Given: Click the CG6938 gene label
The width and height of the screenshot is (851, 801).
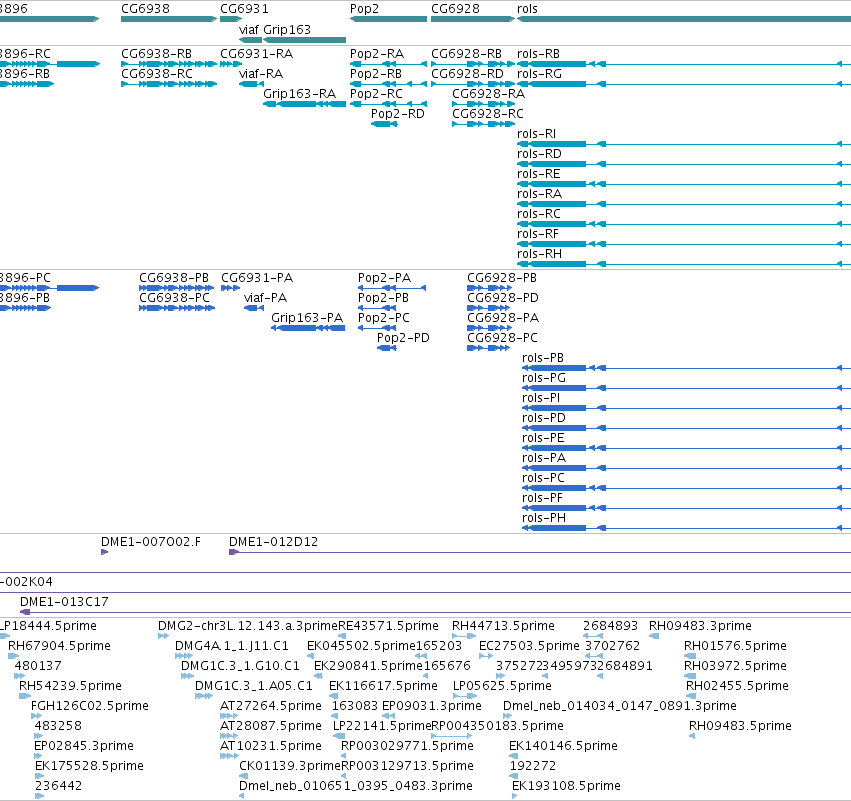Looking at the screenshot, I should 145,9.
